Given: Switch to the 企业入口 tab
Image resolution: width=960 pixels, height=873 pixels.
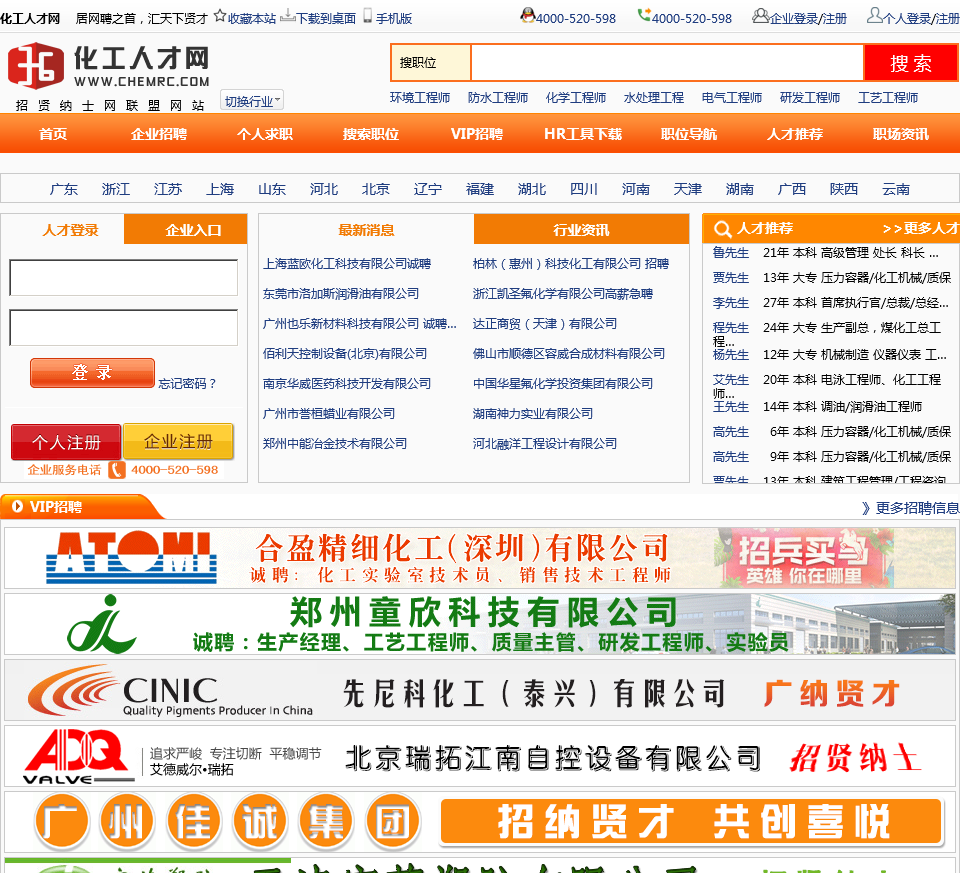Looking at the screenshot, I should [186, 230].
